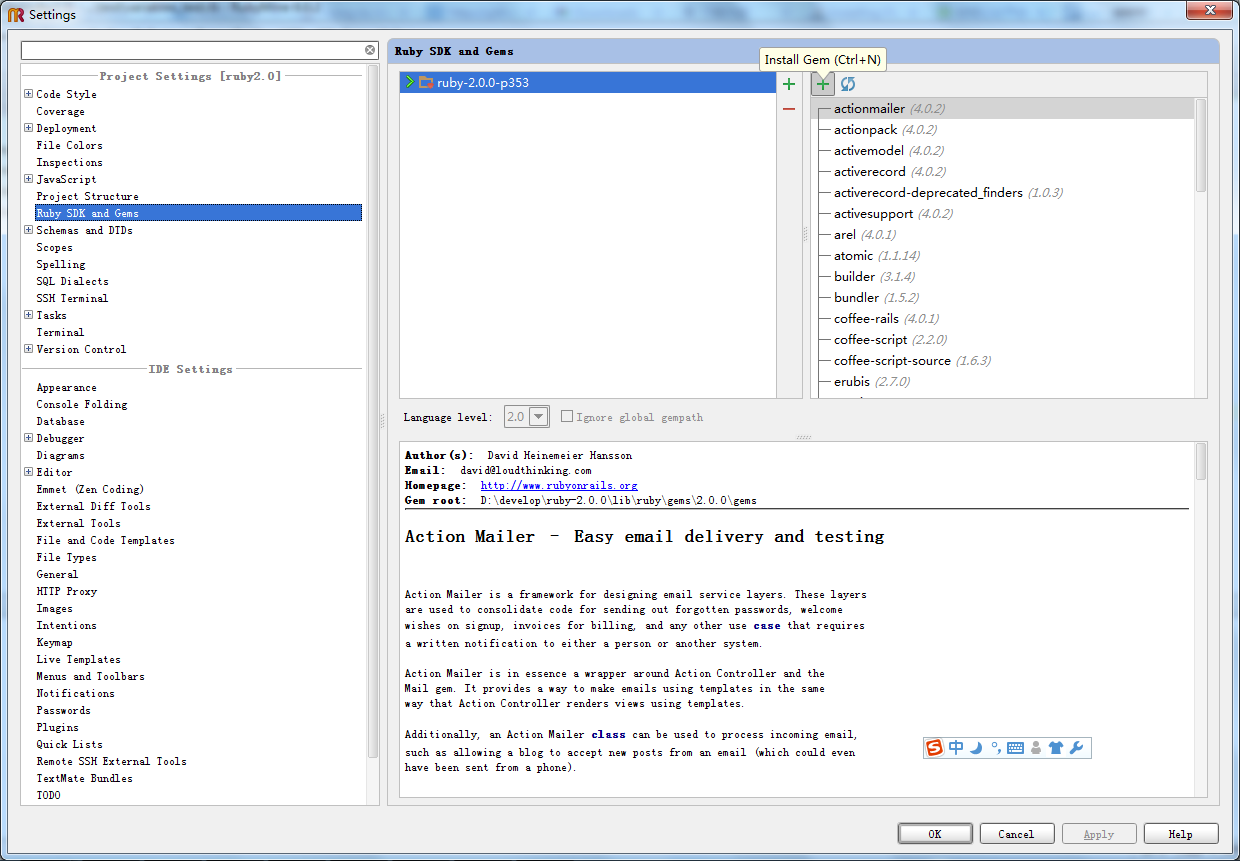
Task: Select the ruby-2.0.0-p353 SDK row
Action: point(588,83)
